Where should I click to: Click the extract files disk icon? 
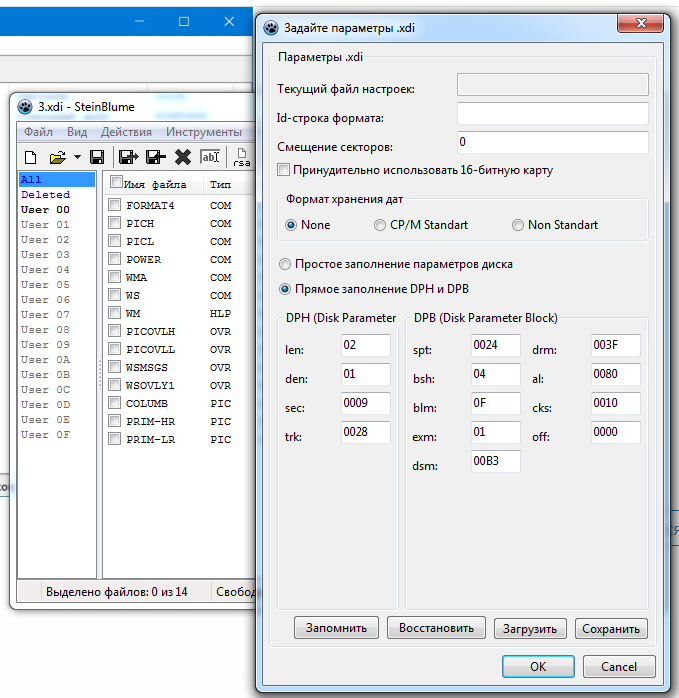128,157
